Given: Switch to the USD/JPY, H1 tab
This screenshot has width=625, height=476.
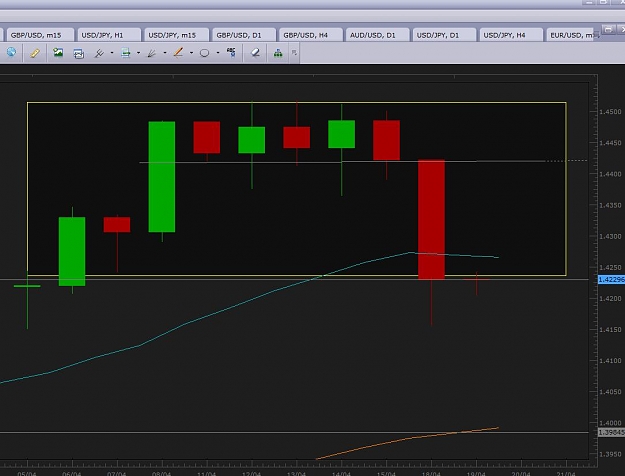Looking at the screenshot, I should 109,35.
